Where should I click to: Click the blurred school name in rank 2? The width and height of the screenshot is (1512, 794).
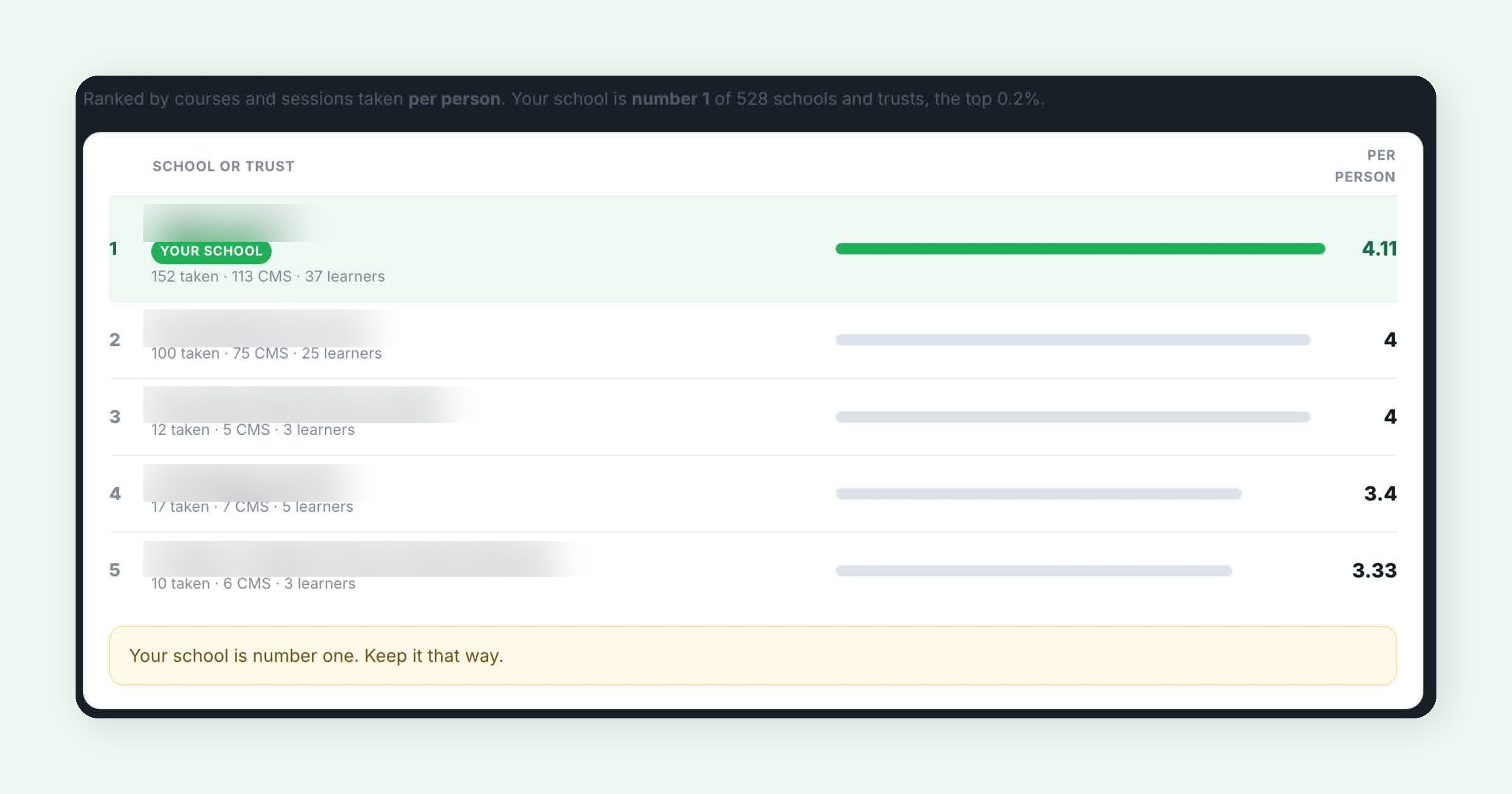tap(271, 328)
